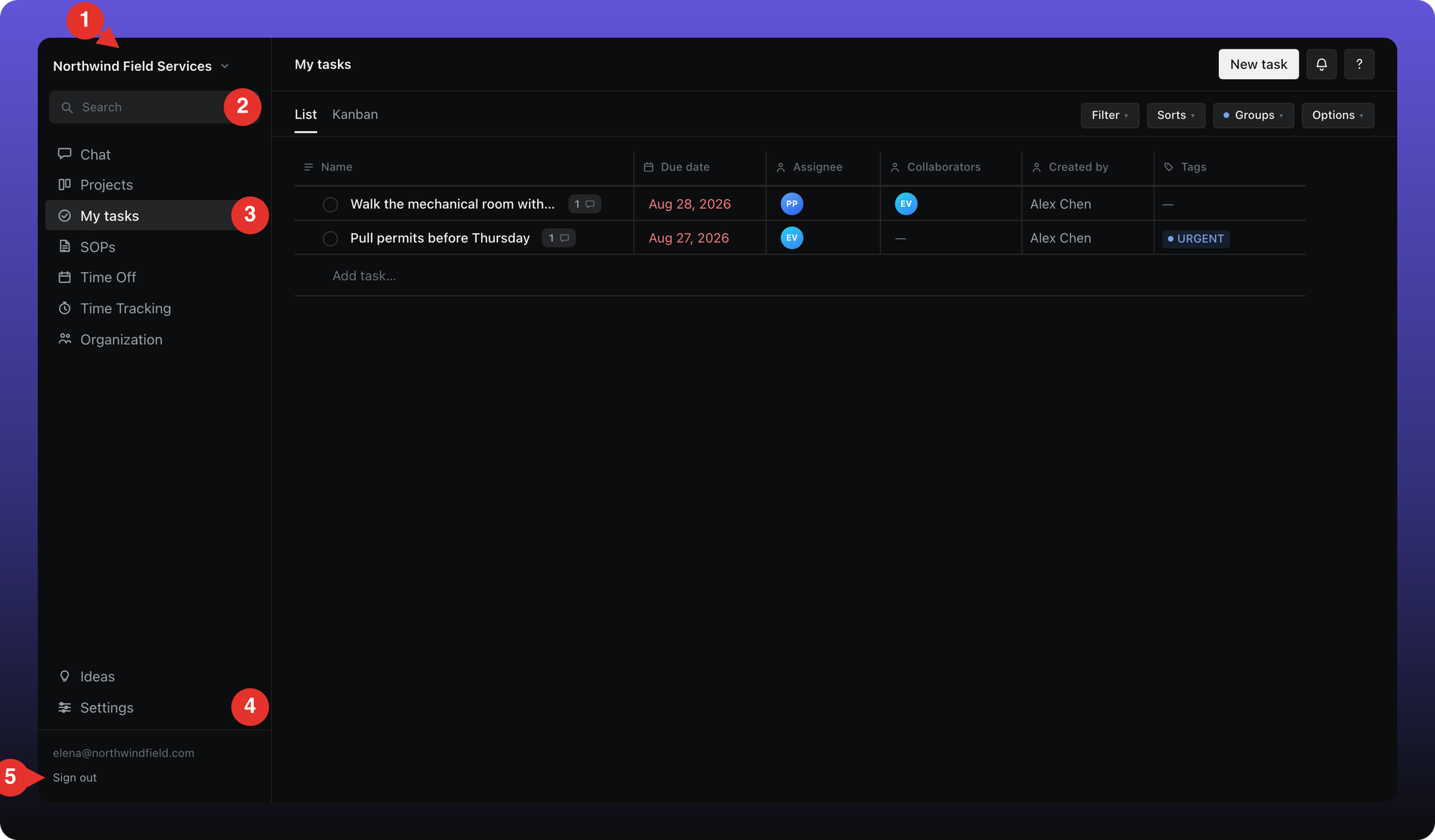Expand the Northwind Field Services workspace switcher
This screenshot has width=1435, height=840.
click(141, 66)
